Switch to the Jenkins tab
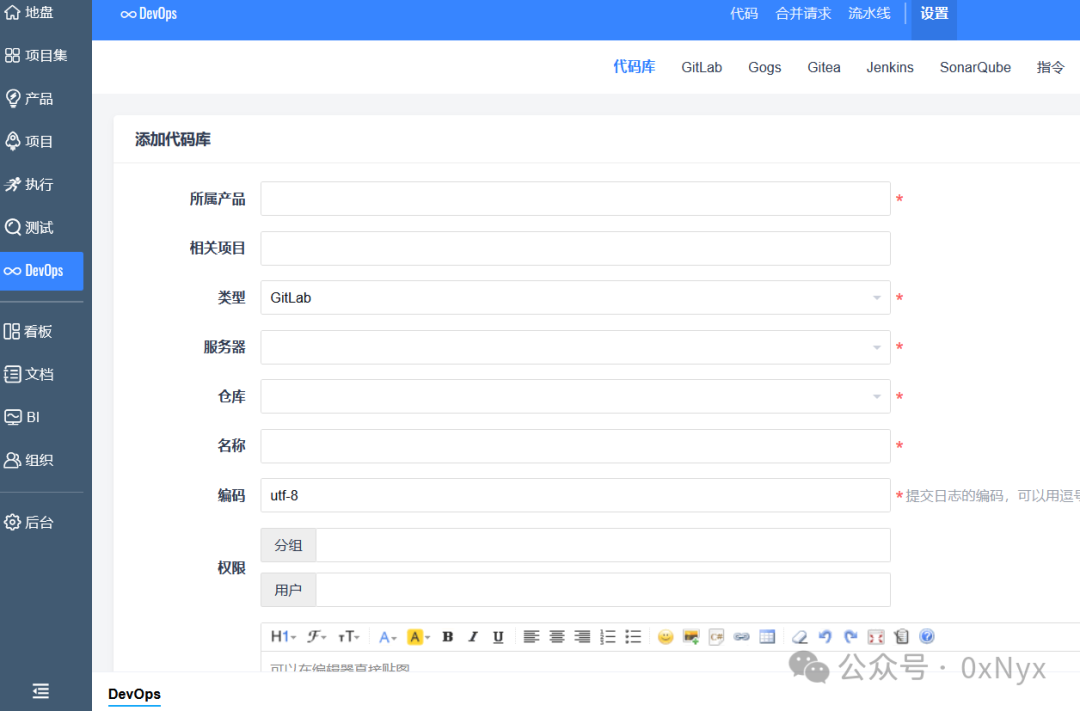The height and width of the screenshot is (711, 1080). pyautogui.click(x=890, y=68)
